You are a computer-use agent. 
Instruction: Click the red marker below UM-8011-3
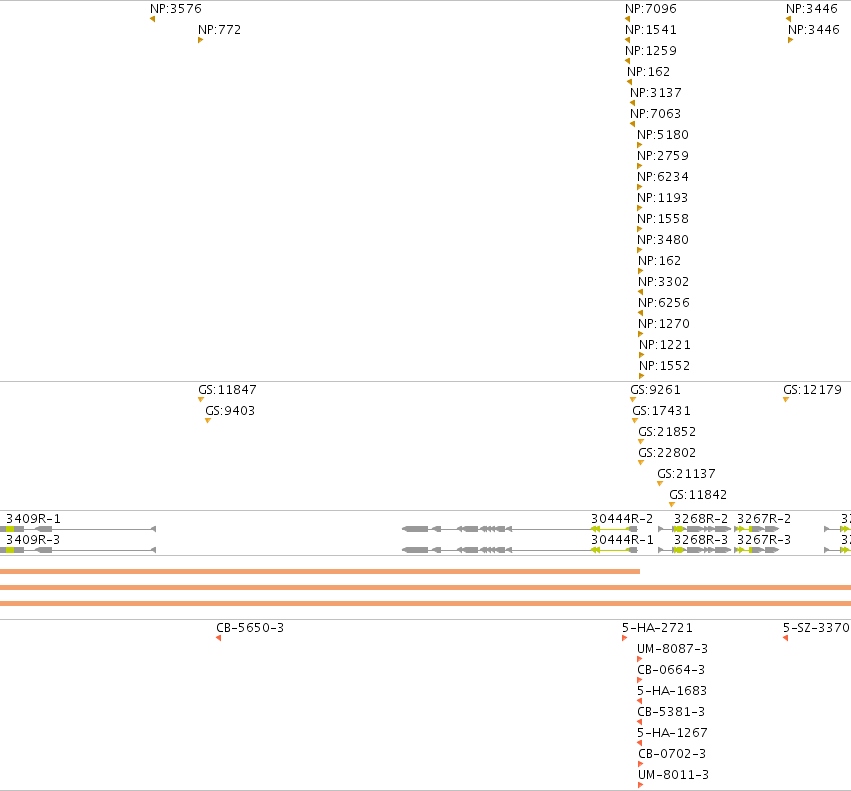pos(640,785)
